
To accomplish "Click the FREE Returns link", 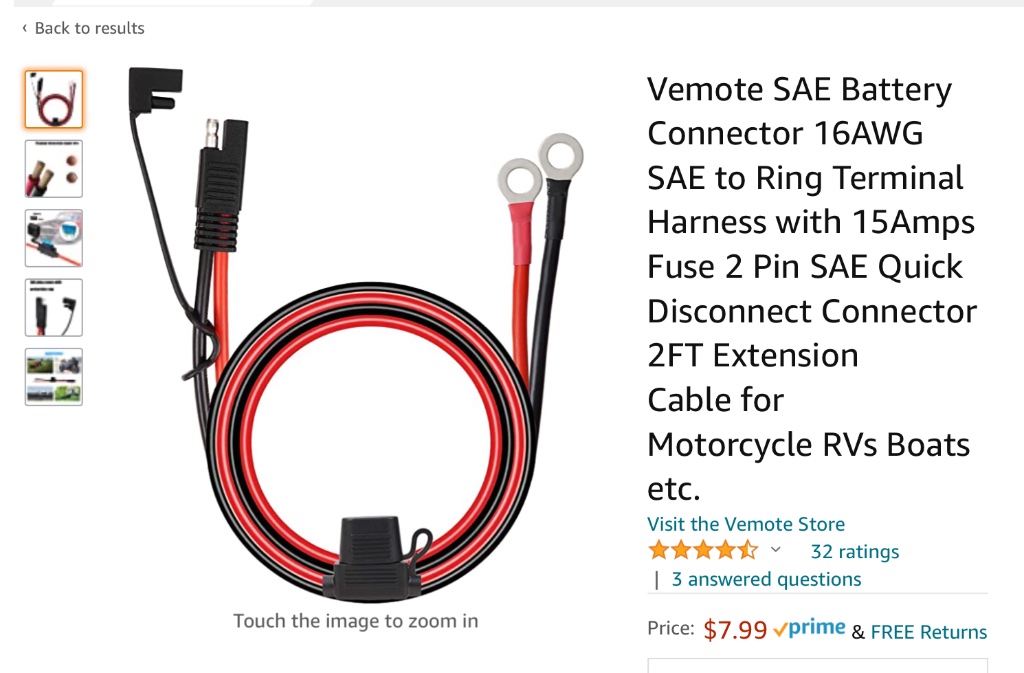I will [x=928, y=632].
